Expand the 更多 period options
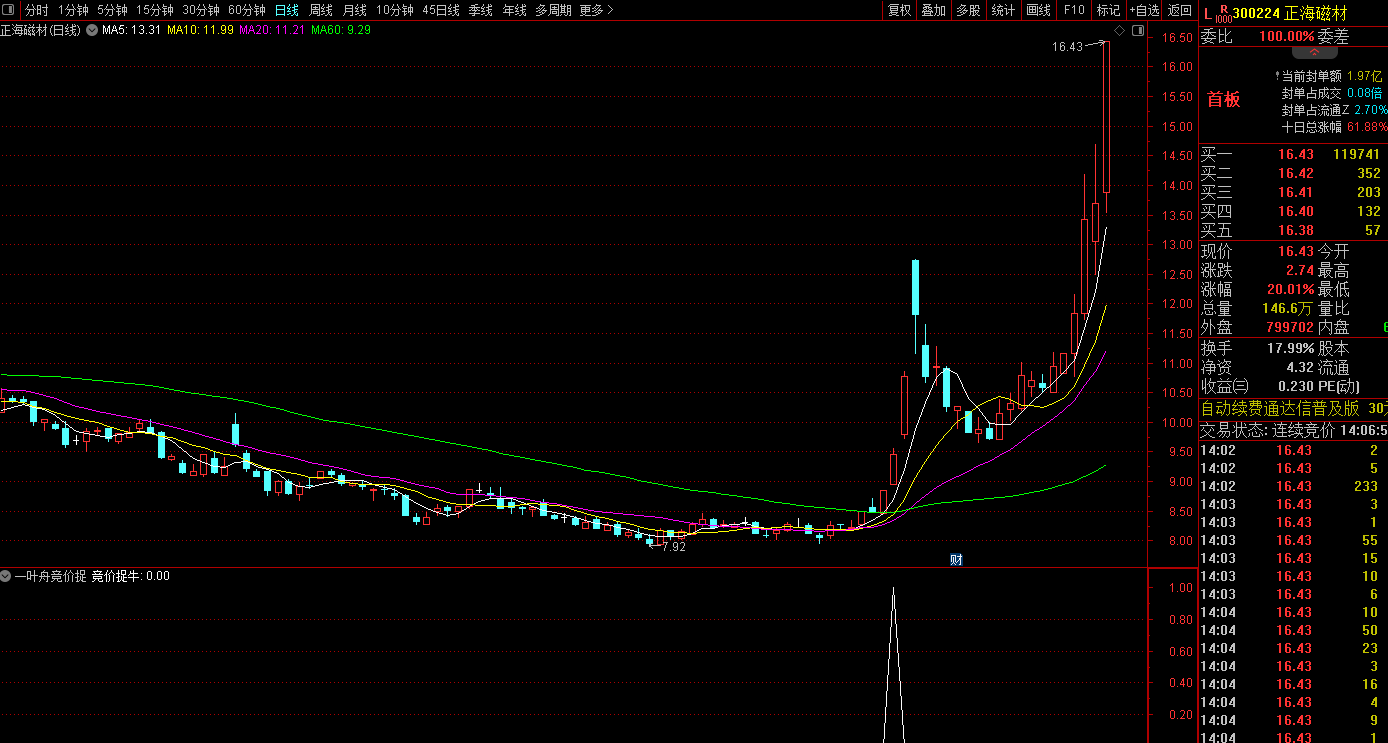This screenshot has width=1388, height=743. [596, 10]
